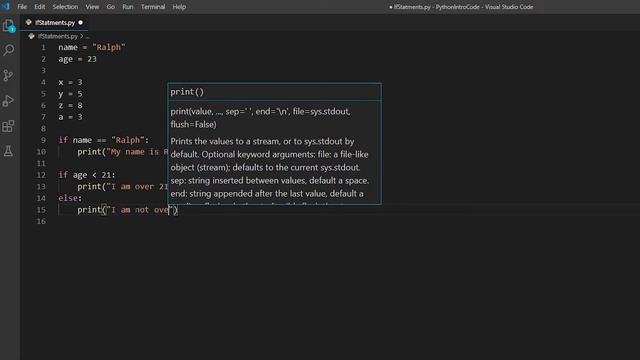Click print("I am not ove") text
Screen dimensions: 640x360
127,210
